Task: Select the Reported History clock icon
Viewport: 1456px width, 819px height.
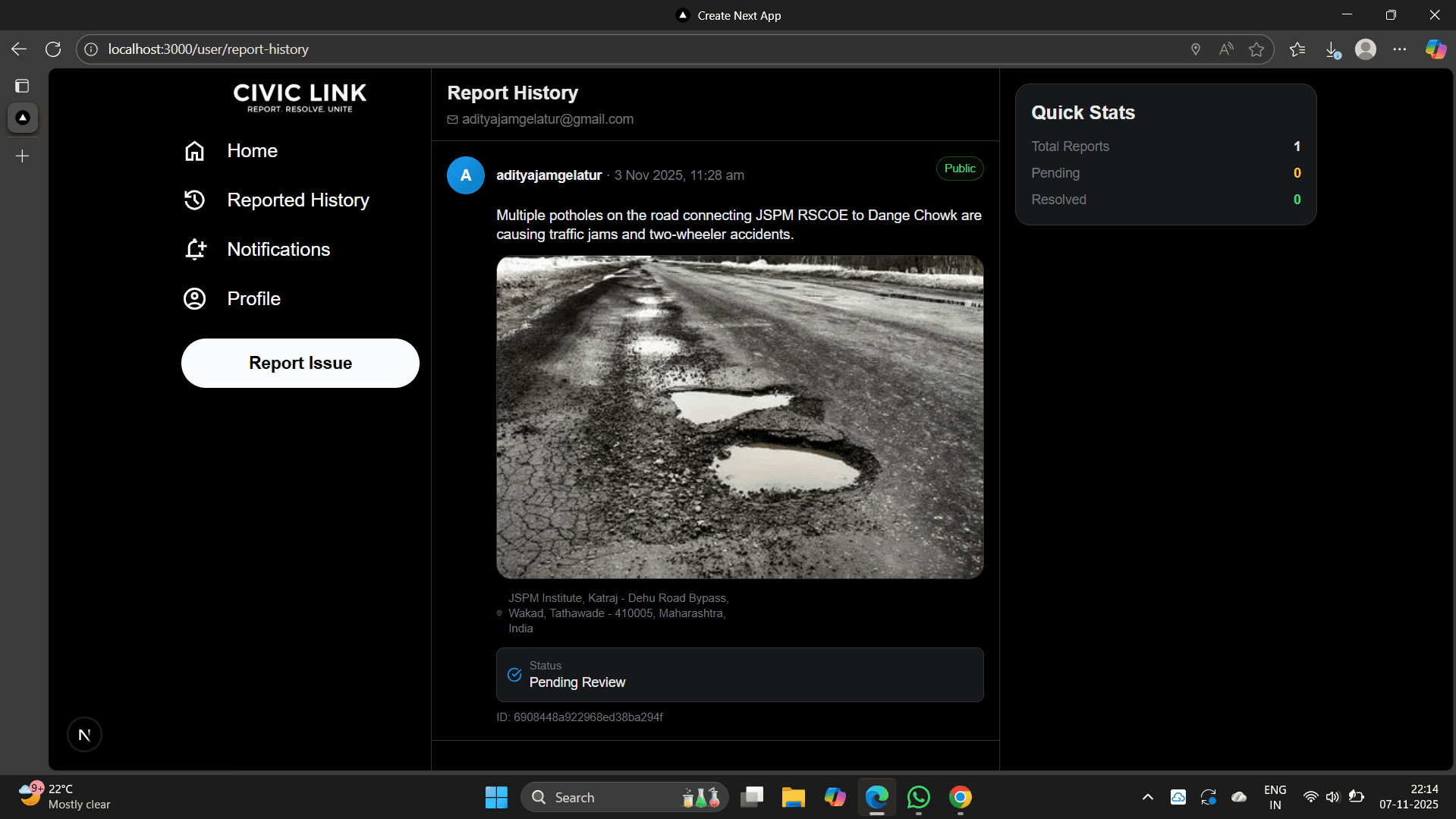Action: coord(194,200)
